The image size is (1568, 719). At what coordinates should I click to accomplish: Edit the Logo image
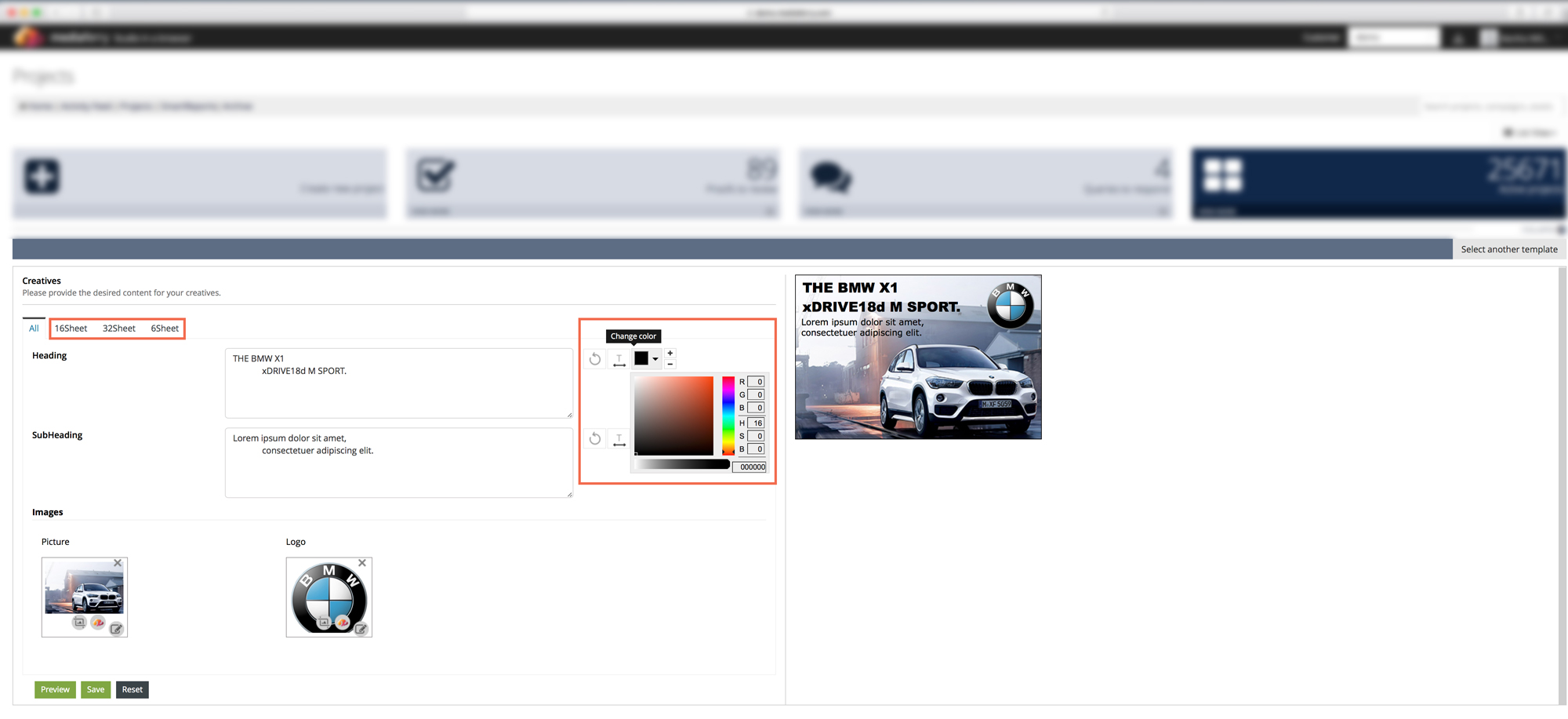361,628
